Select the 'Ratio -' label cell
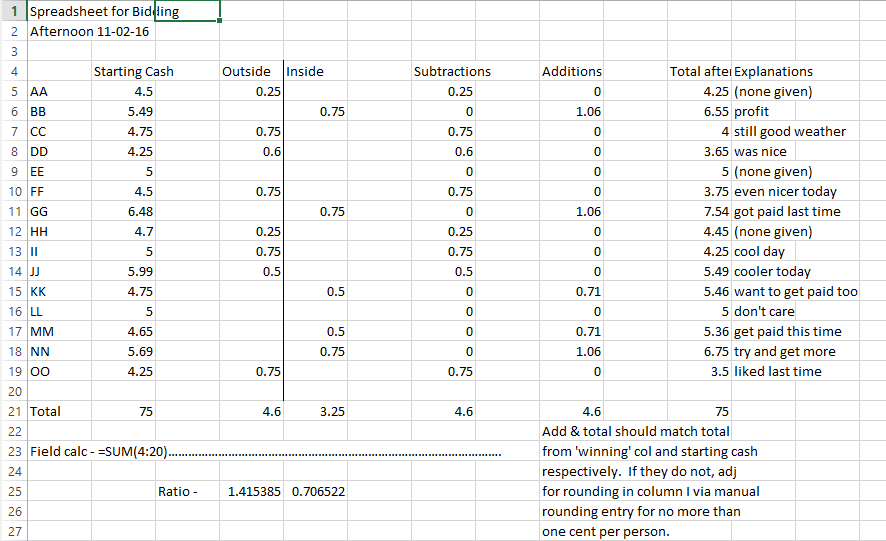 pos(178,491)
